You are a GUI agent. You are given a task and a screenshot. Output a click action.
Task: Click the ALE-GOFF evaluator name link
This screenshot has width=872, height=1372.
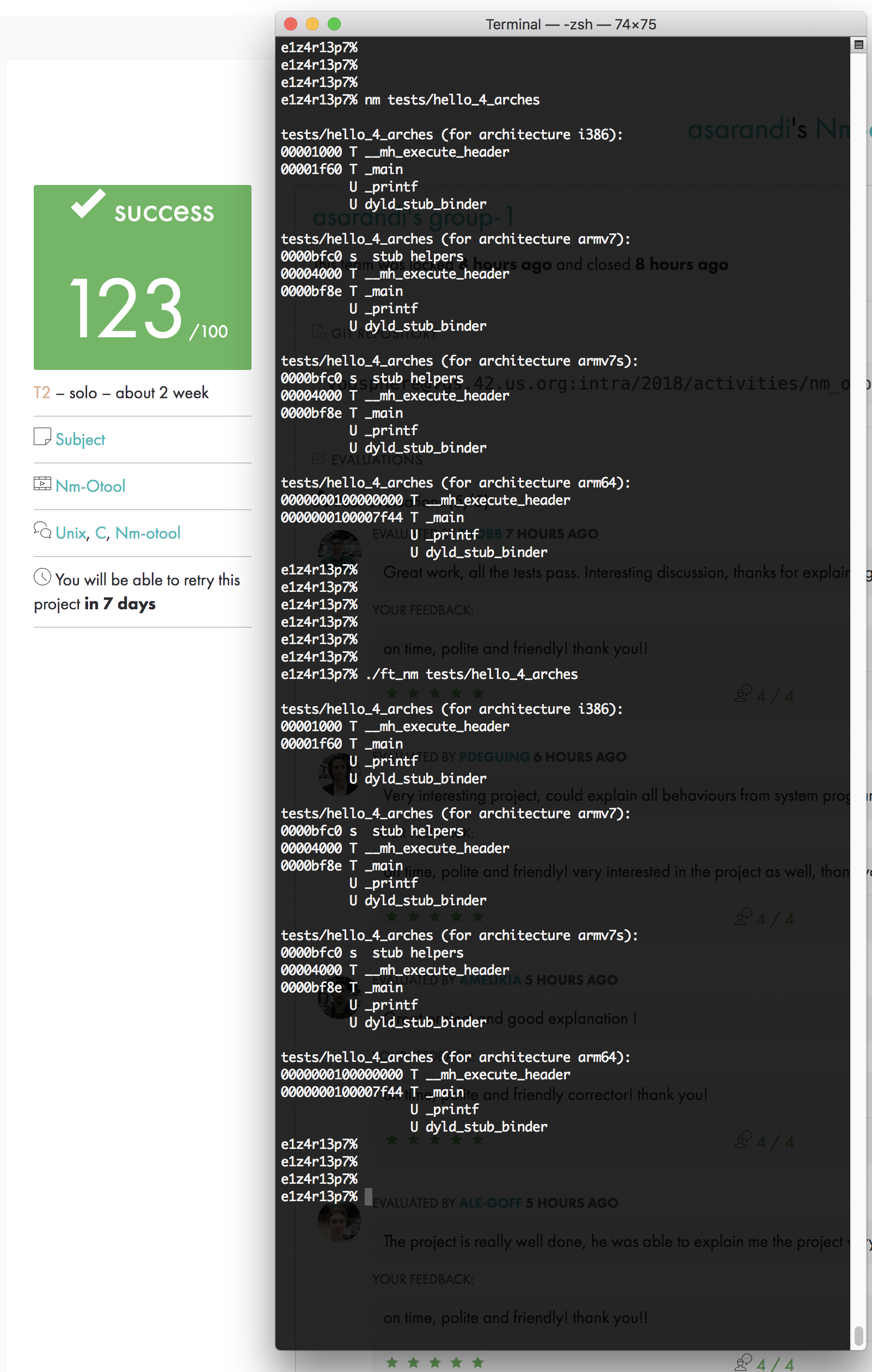coord(491,1203)
